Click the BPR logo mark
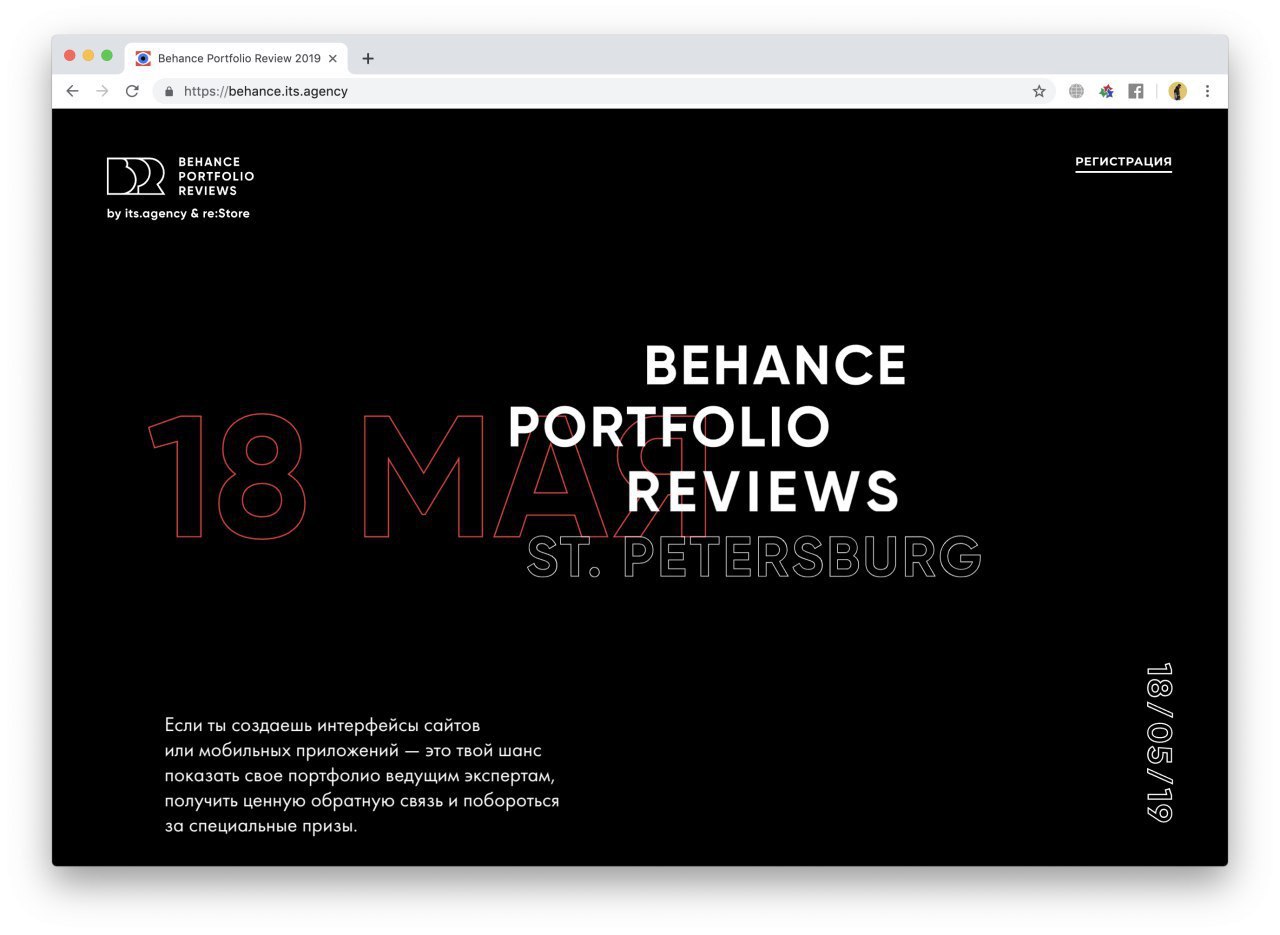Screen dimensions: 1280x935 tap(136, 176)
